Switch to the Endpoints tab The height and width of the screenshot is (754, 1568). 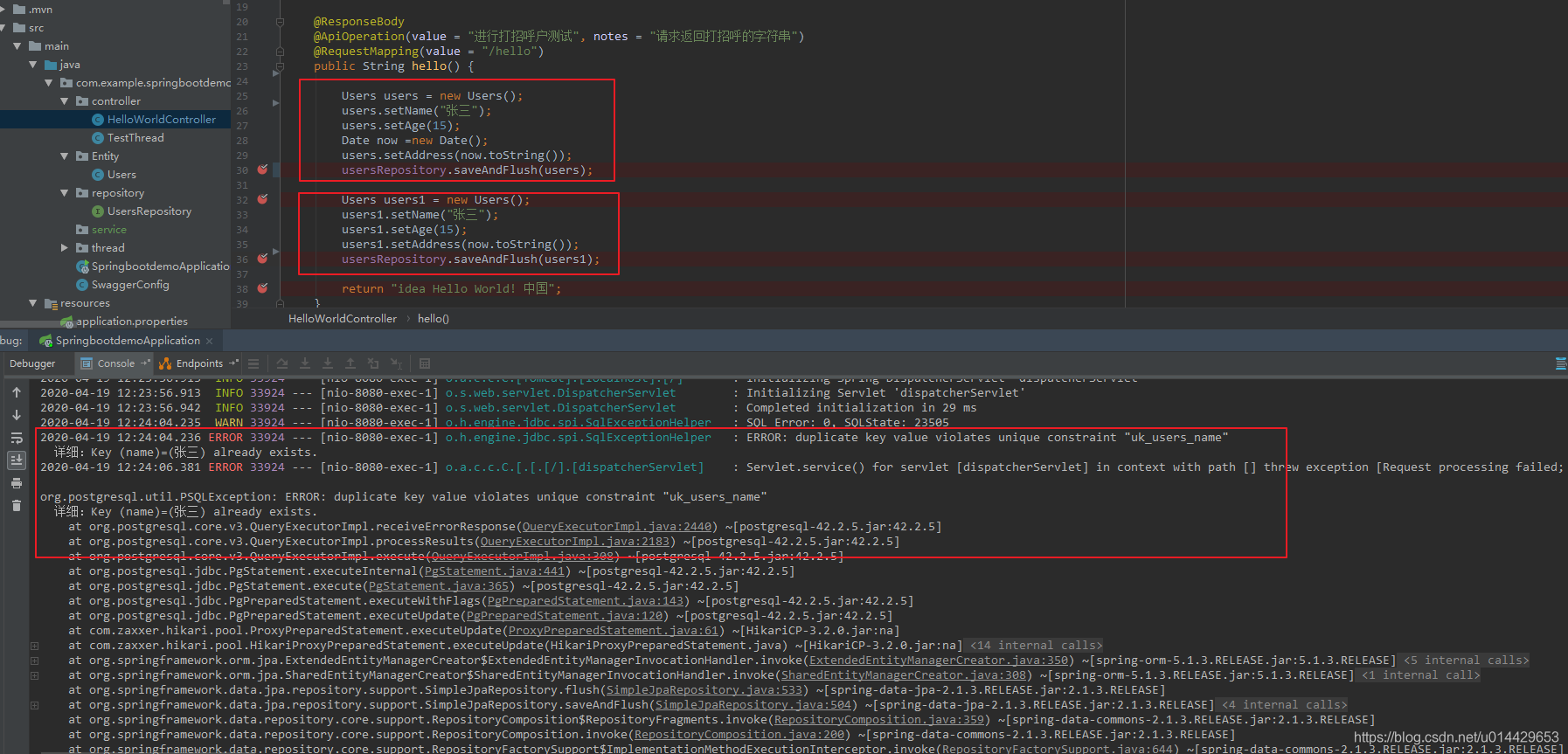click(199, 363)
